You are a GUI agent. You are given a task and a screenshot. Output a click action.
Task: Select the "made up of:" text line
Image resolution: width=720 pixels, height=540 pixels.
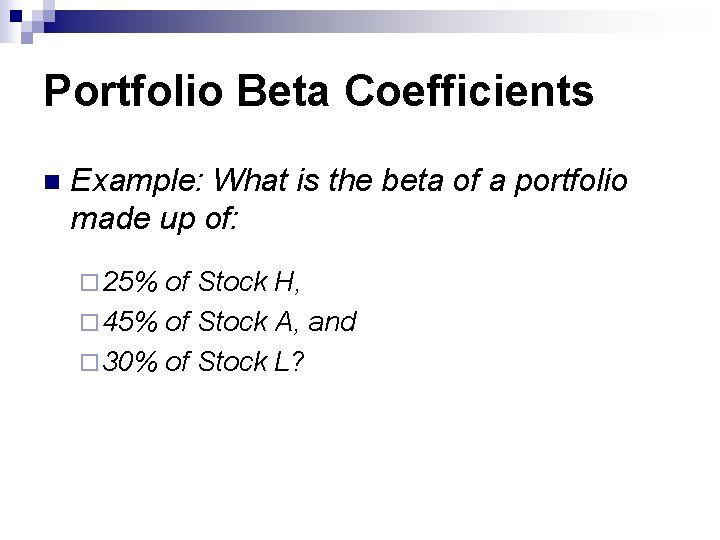[154, 219]
